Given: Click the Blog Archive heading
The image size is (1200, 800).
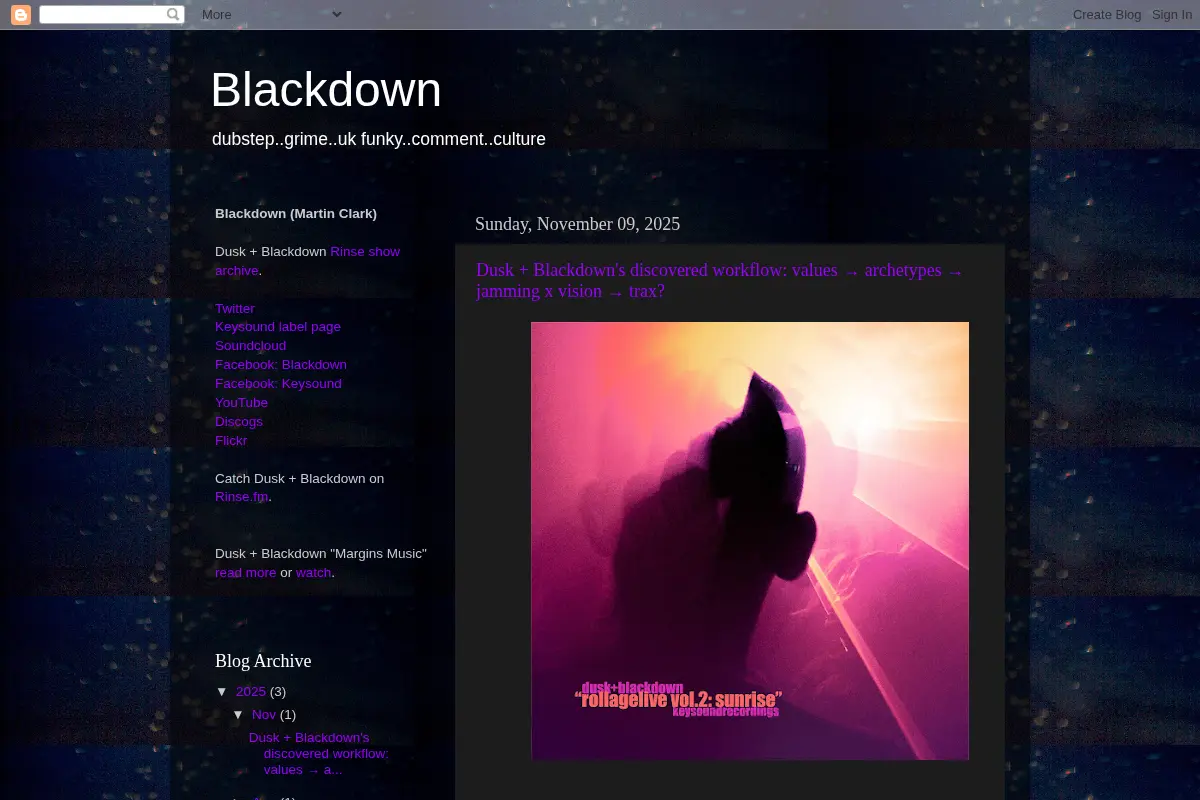Looking at the screenshot, I should [263, 661].
